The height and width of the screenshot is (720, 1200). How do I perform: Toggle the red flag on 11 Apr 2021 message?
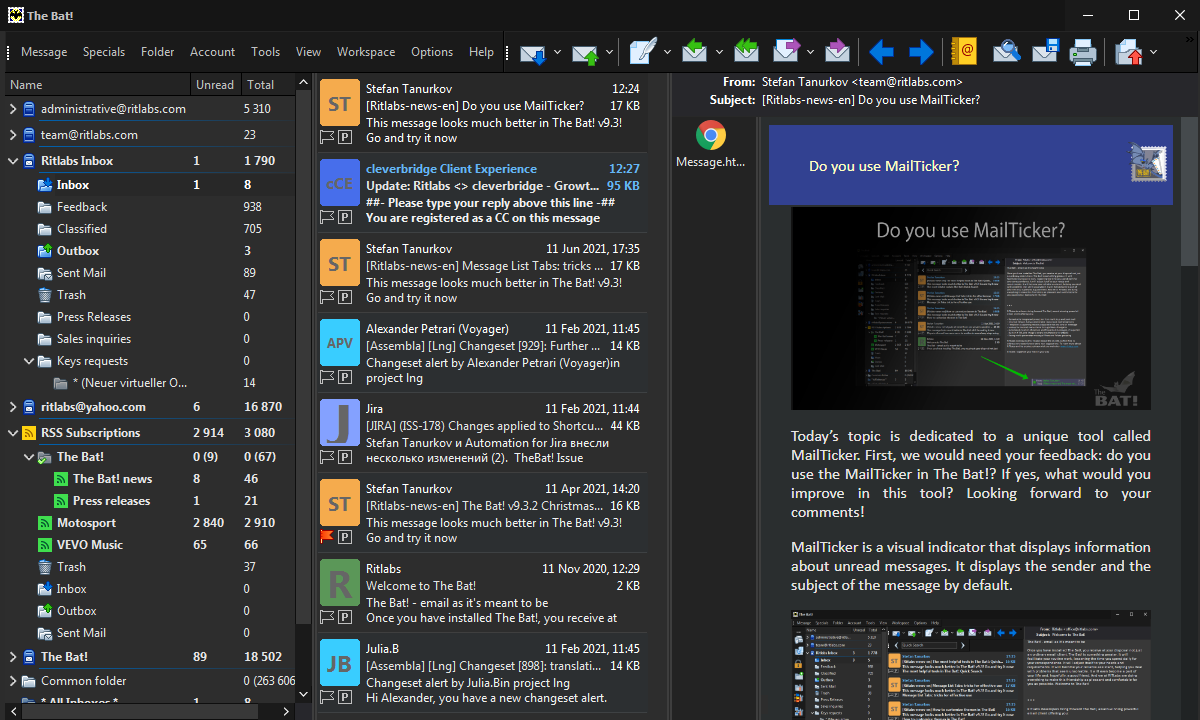tap(327, 536)
